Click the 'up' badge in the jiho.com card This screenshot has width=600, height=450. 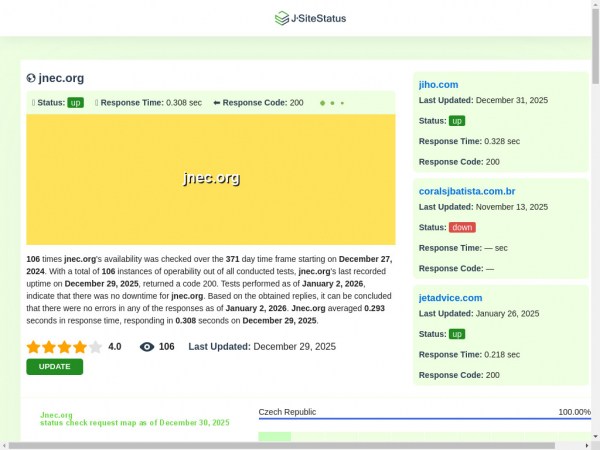[x=457, y=121]
